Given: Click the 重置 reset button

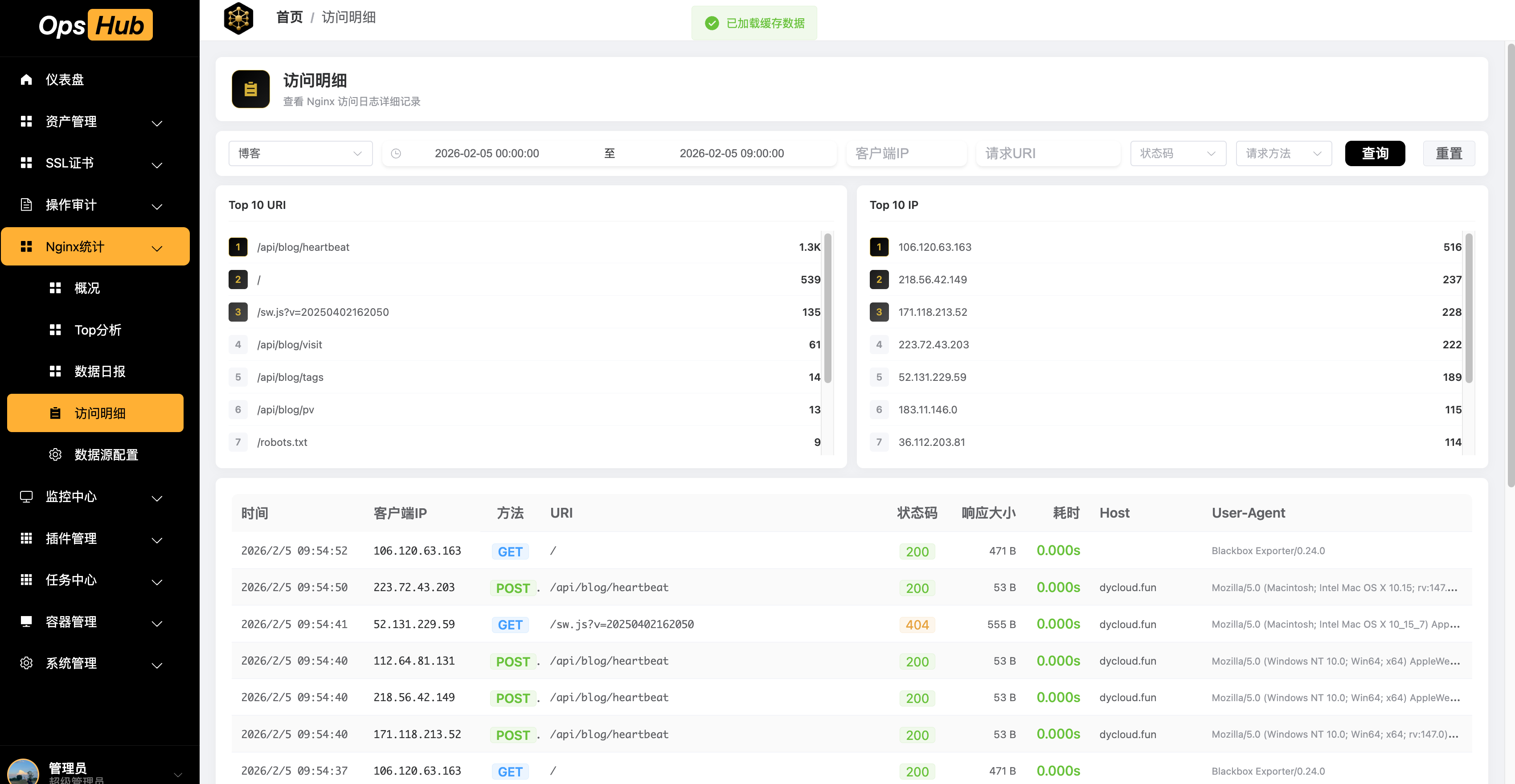Looking at the screenshot, I should pos(1449,153).
